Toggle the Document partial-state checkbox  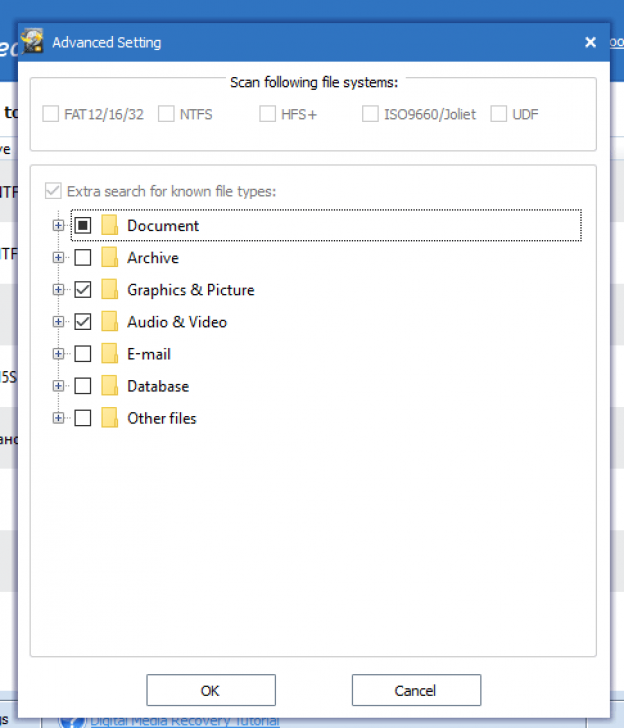[83, 226]
